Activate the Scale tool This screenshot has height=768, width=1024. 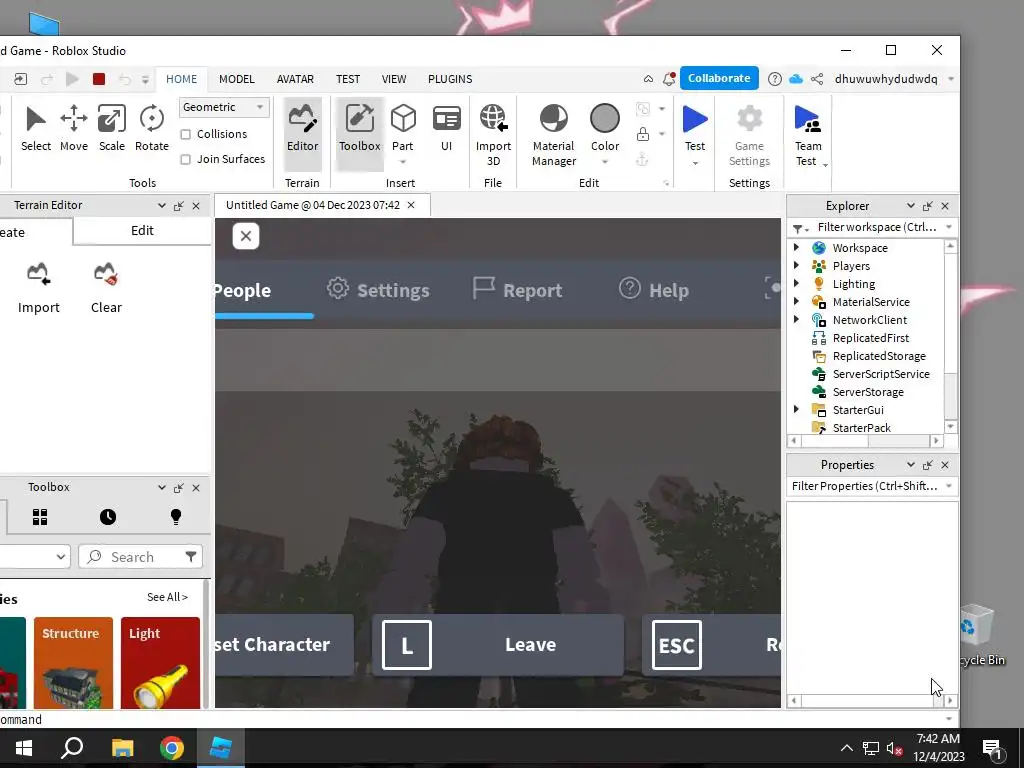pyautogui.click(x=112, y=129)
